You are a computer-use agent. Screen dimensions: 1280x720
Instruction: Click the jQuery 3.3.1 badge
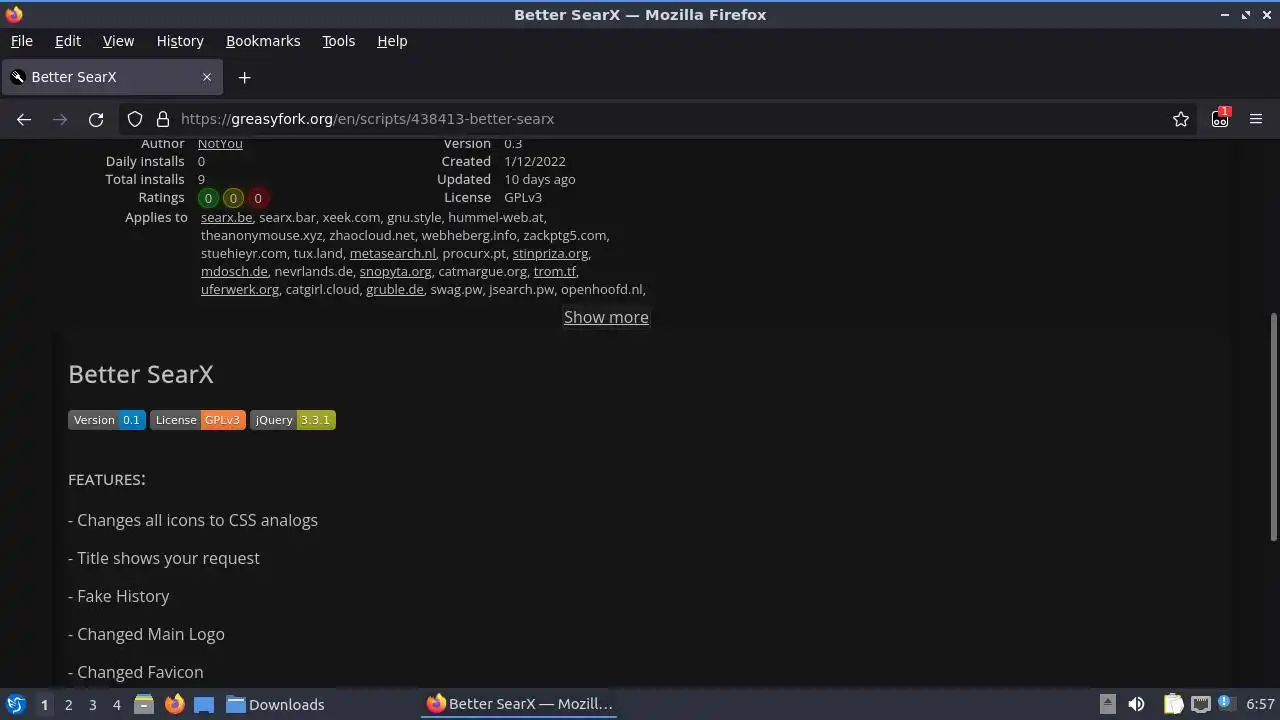click(x=293, y=420)
